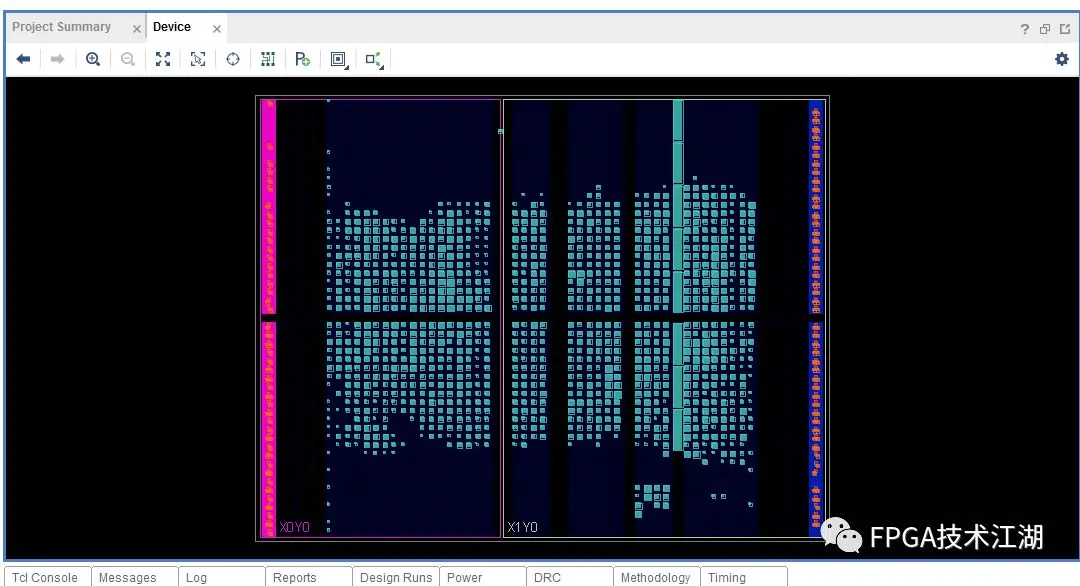Screen dimensions: 1080x586
Task: Toggle the Routing Resources display icon
Action: point(268,59)
